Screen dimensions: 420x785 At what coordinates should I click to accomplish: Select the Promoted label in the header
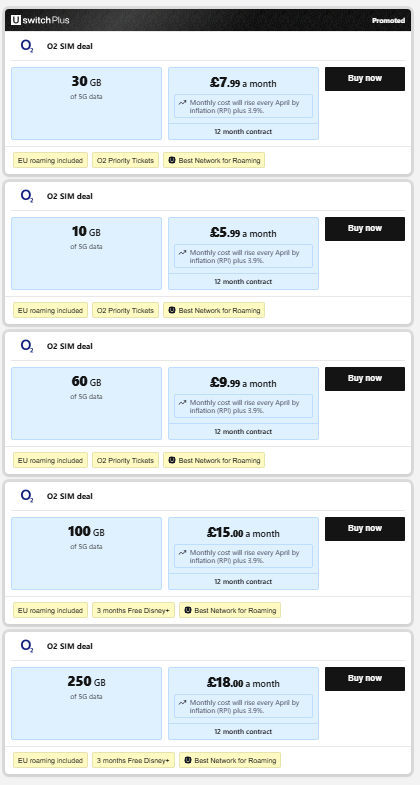point(388,21)
